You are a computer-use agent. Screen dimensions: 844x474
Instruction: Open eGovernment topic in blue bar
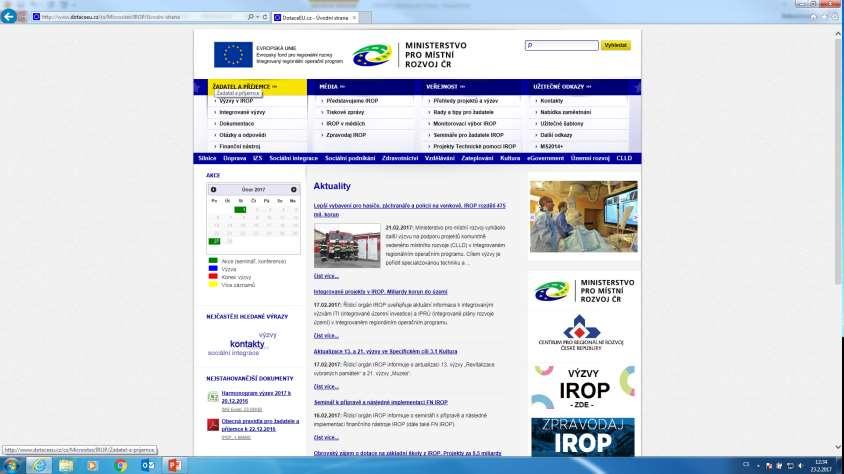coord(545,158)
